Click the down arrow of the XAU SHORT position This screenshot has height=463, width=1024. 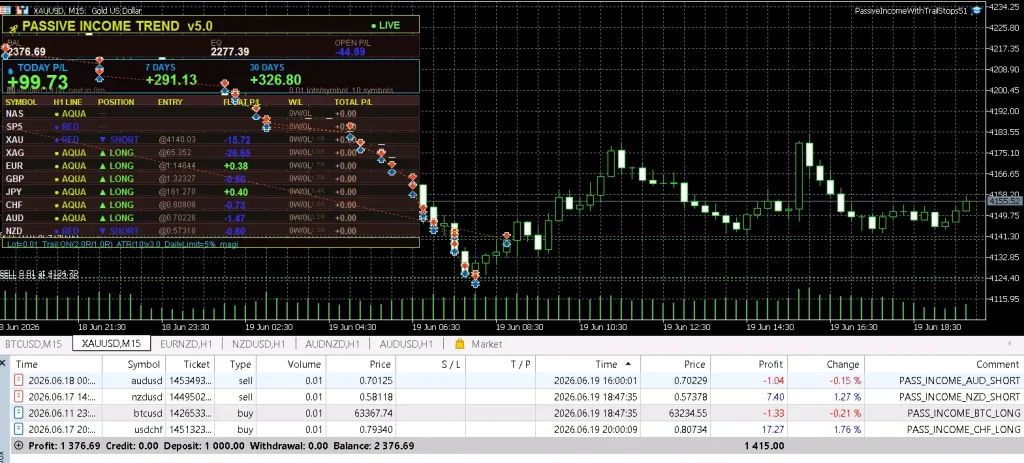pyautogui.click(x=103, y=140)
